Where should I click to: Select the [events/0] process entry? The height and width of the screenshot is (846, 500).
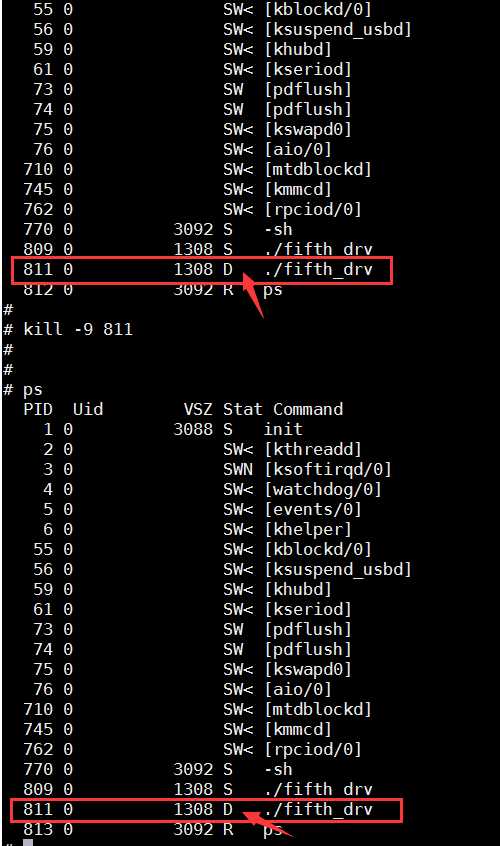tap(313, 509)
